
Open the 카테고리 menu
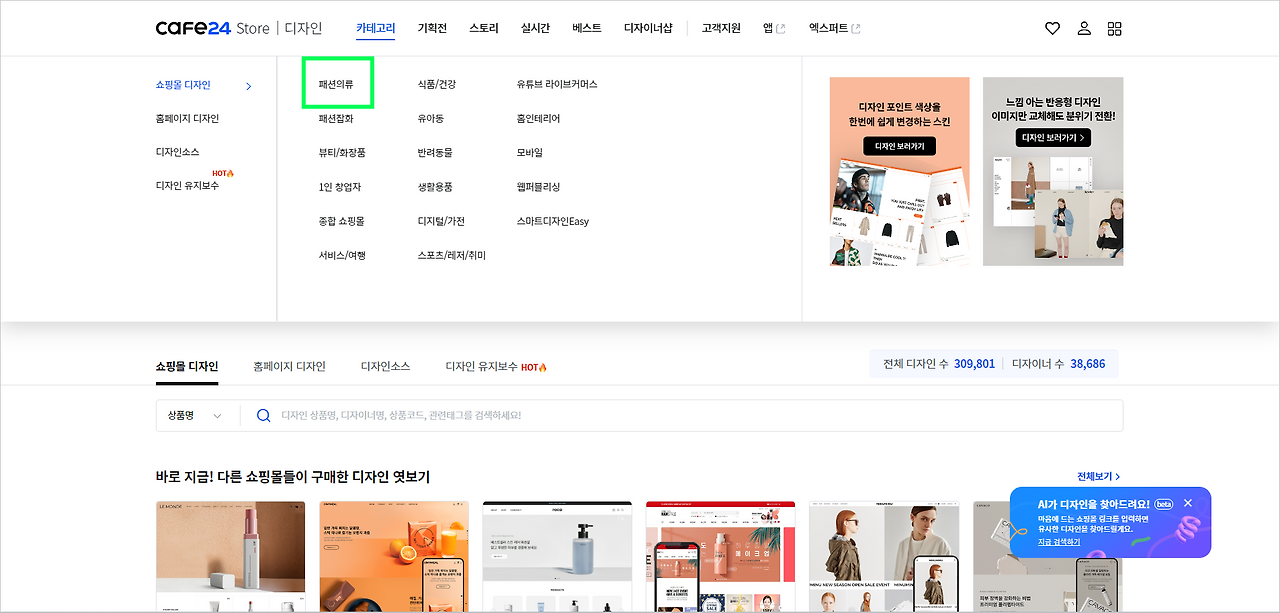376,28
